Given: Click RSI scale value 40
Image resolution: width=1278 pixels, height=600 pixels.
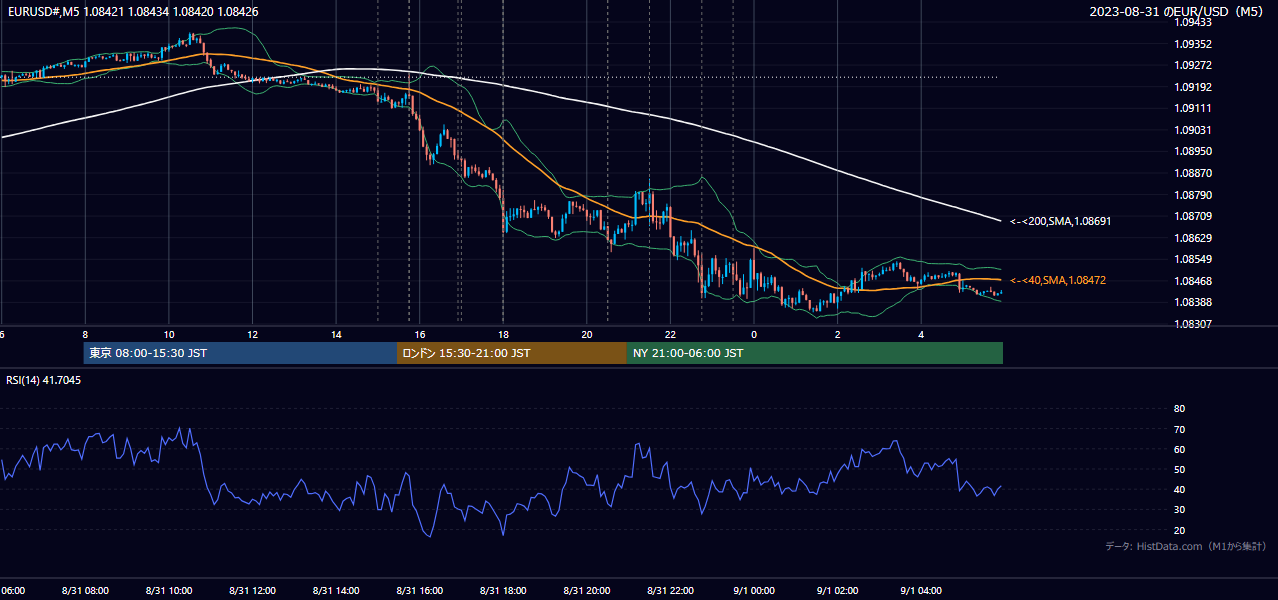Looking at the screenshot, I should point(1179,489).
